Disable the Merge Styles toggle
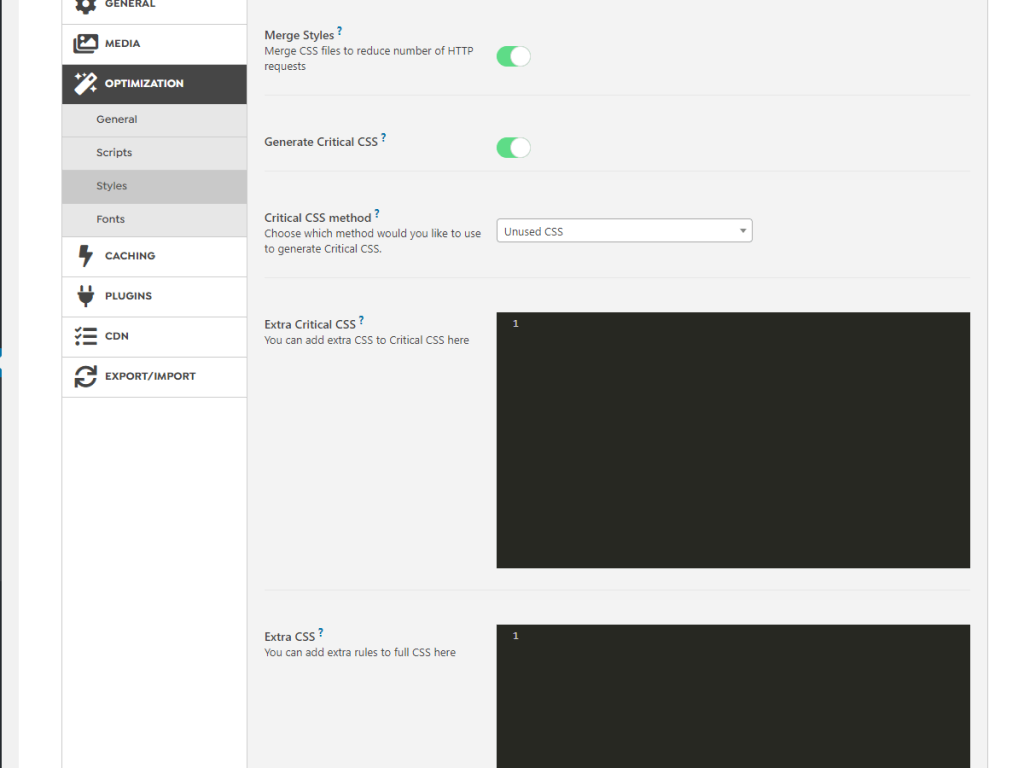The height and width of the screenshot is (768, 1024). [x=513, y=57]
